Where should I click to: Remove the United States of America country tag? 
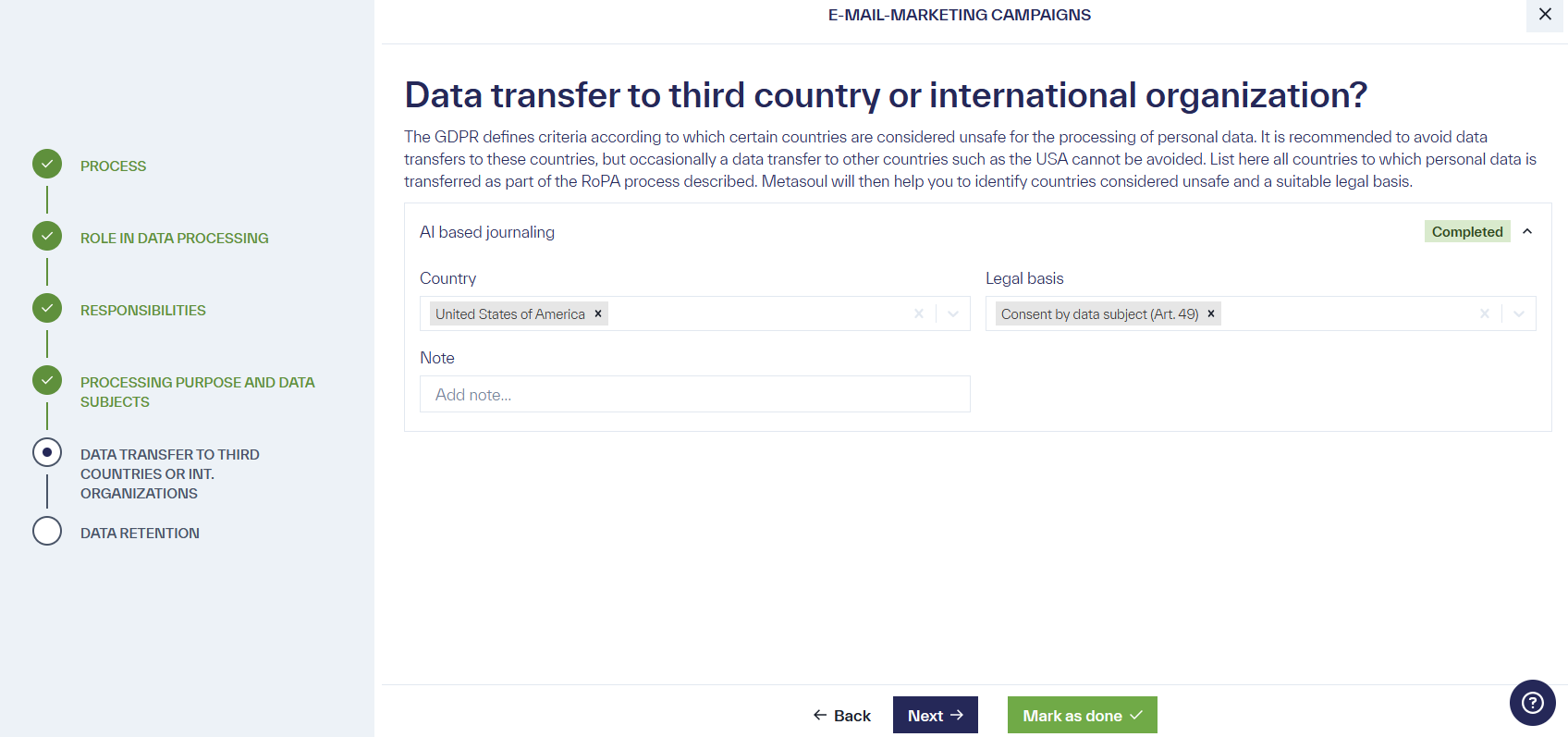click(598, 313)
